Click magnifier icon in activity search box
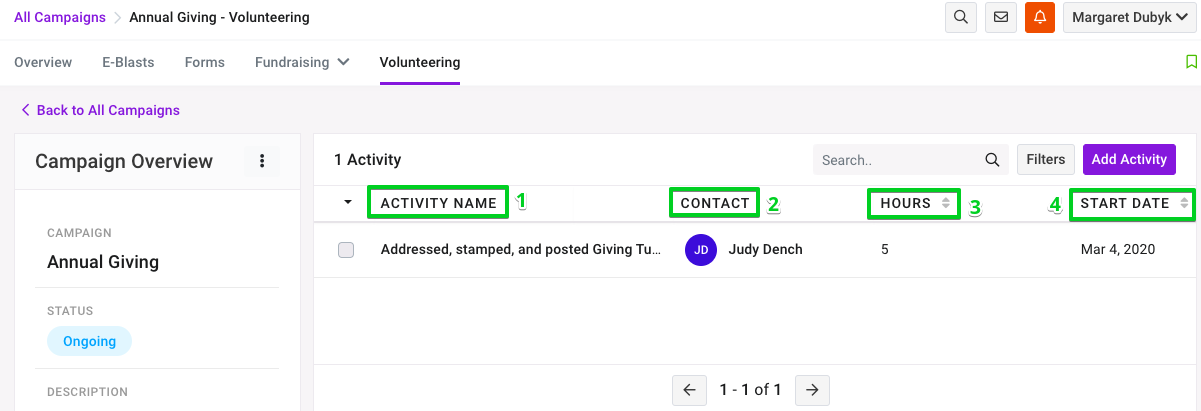 [992, 160]
